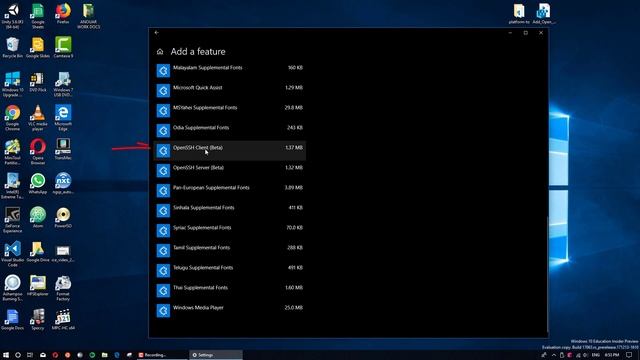Open Add_Open document on desktop
Image resolution: width=640 pixels, height=360 pixels.
click(x=544, y=14)
